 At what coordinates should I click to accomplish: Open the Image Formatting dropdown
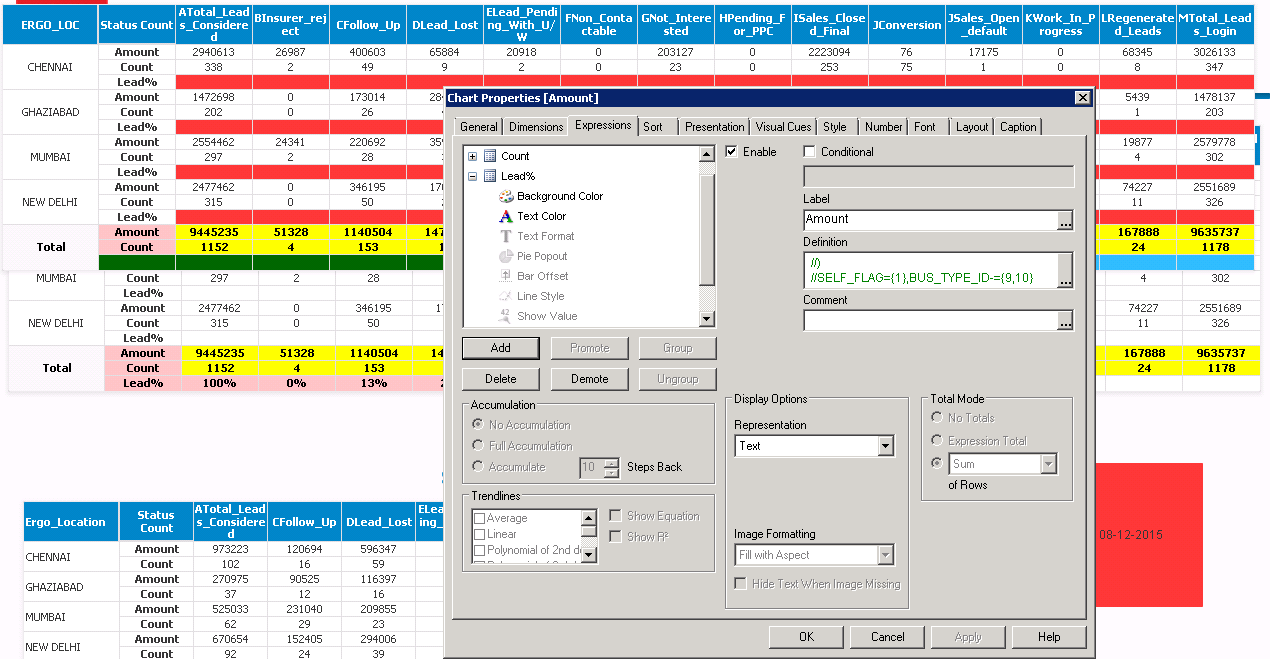pyautogui.click(x=885, y=555)
